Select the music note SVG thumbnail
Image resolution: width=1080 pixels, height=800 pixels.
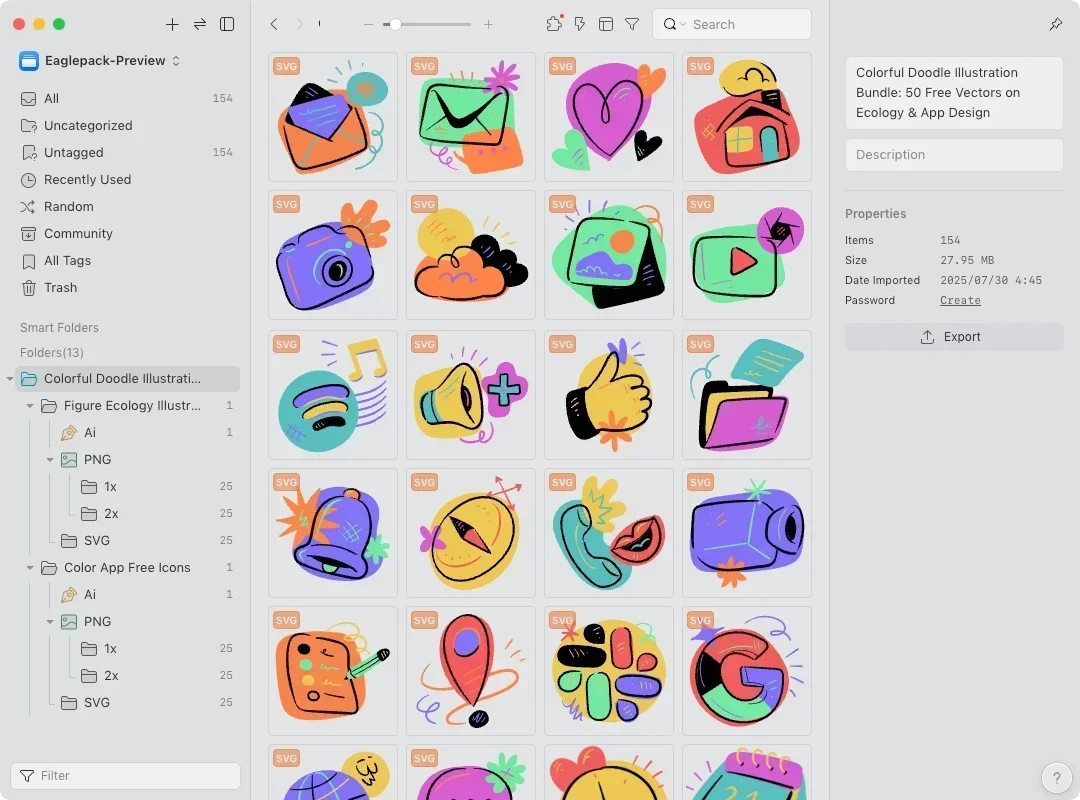pyautogui.click(x=333, y=395)
